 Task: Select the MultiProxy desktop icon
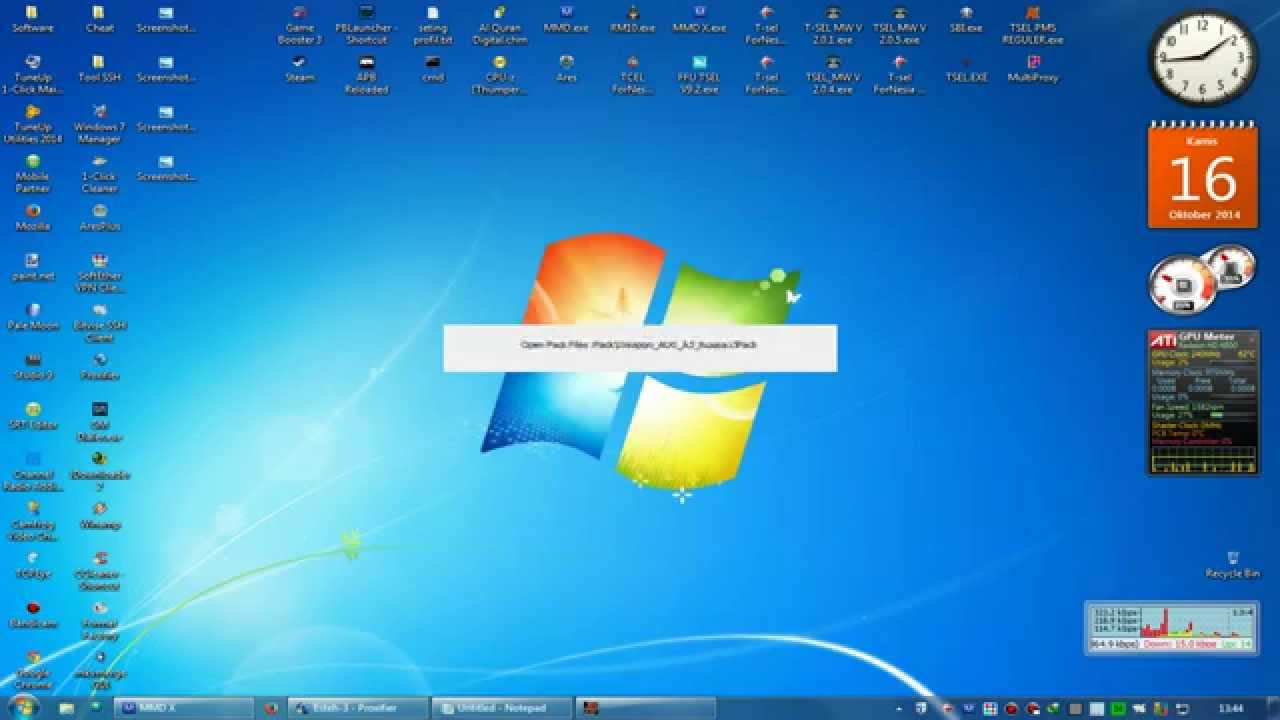click(1032, 68)
